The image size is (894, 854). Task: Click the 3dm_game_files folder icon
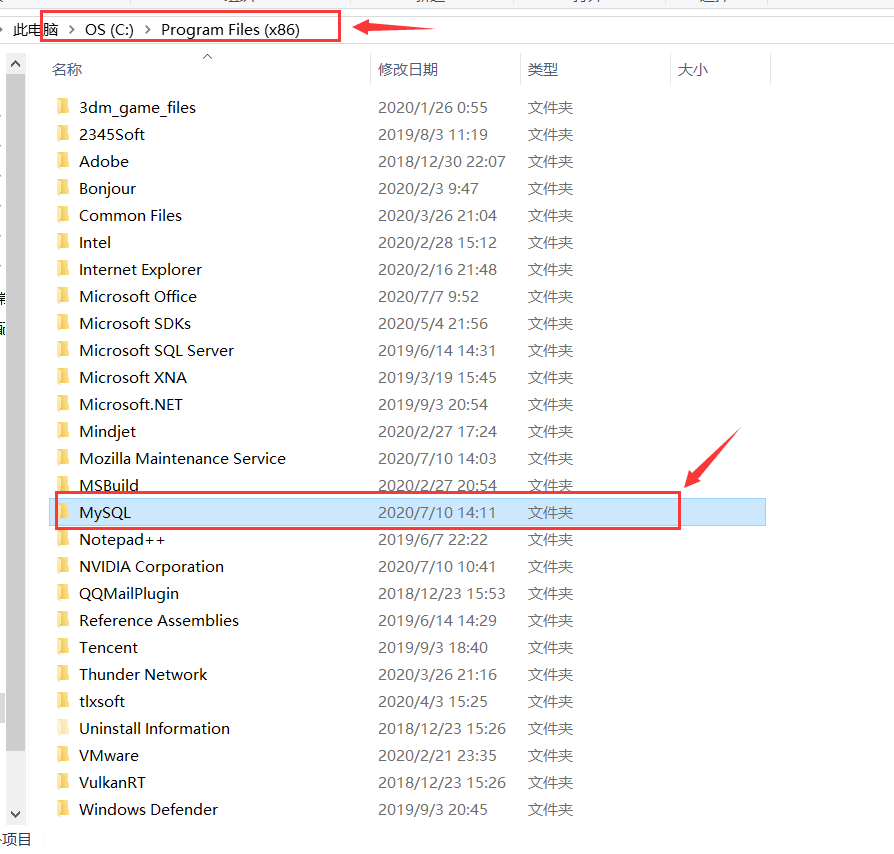click(x=63, y=107)
